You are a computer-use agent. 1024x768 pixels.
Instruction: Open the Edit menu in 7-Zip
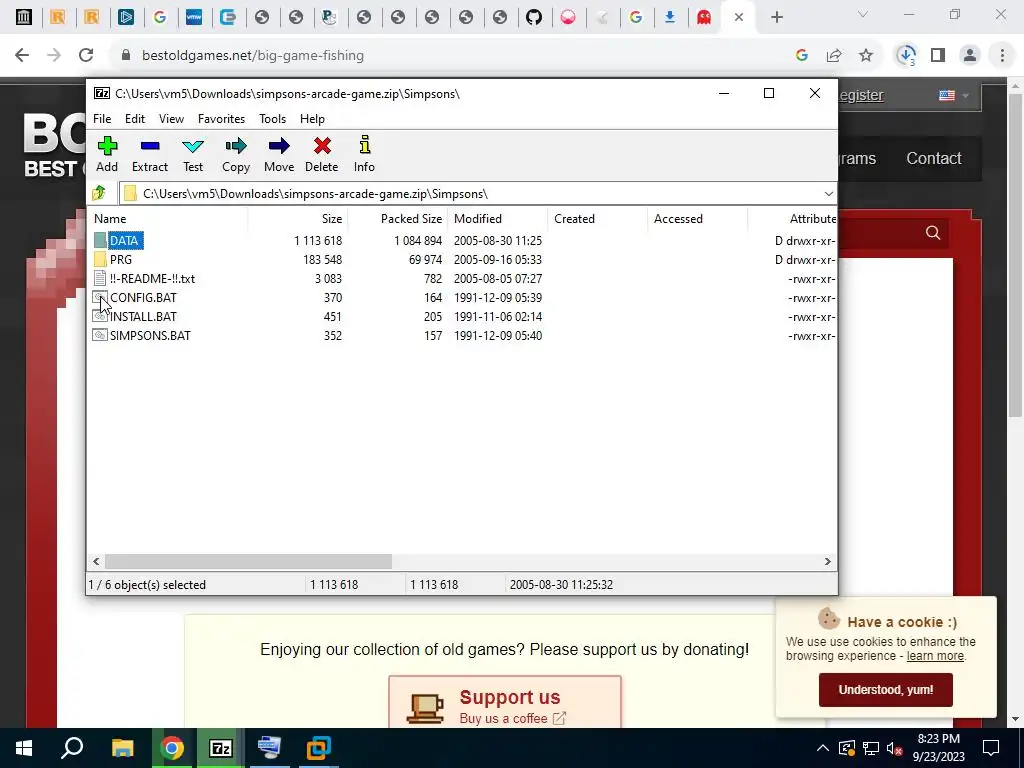tap(135, 119)
